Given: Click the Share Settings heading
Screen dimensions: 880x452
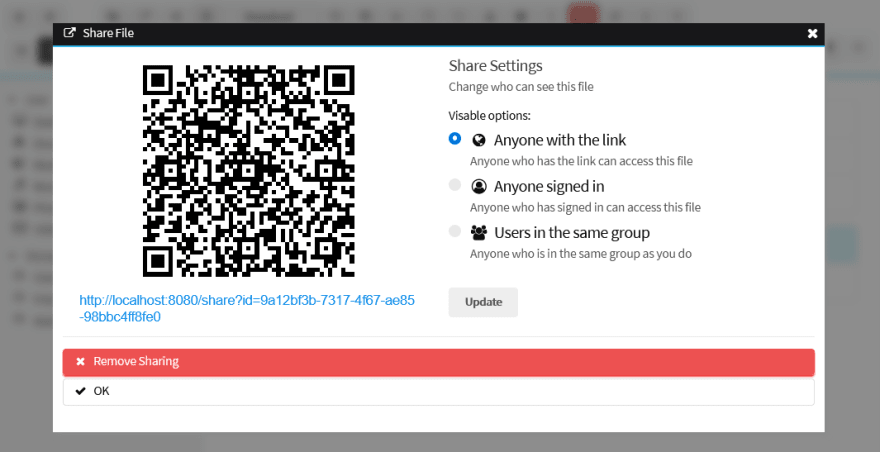Looking at the screenshot, I should [495, 66].
